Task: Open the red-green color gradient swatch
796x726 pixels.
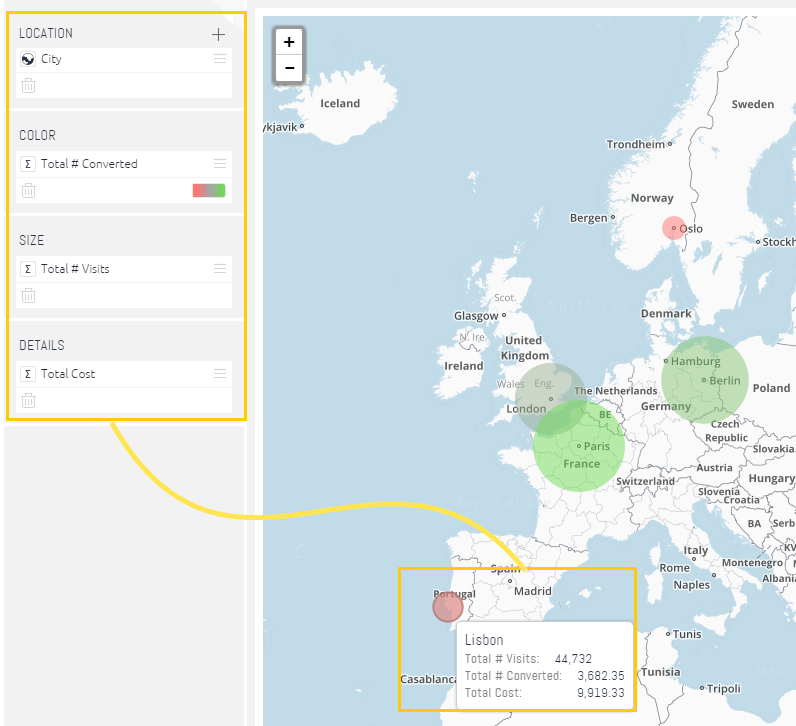Action: point(209,190)
